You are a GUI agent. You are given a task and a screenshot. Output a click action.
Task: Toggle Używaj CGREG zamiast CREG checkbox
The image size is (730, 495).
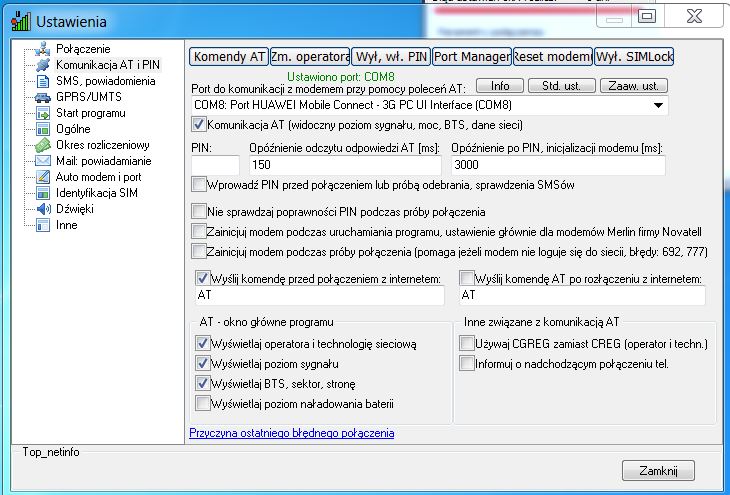pyautogui.click(x=467, y=343)
